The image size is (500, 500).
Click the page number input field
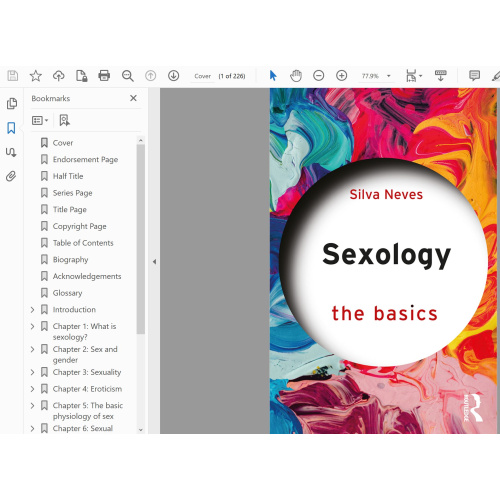coord(202,76)
